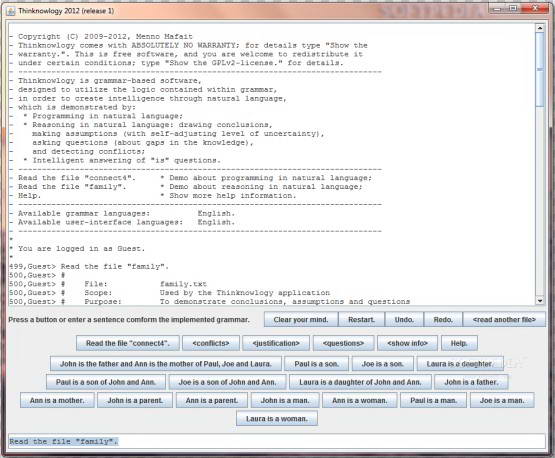Image resolution: width=555 pixels, height=458 pixels.
Task: Click the text "You are logged in as Guest."
Action: click(81, 249)
